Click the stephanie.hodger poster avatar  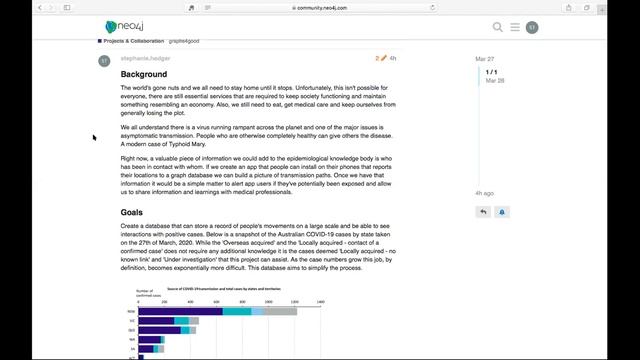(x=104, y=61)
